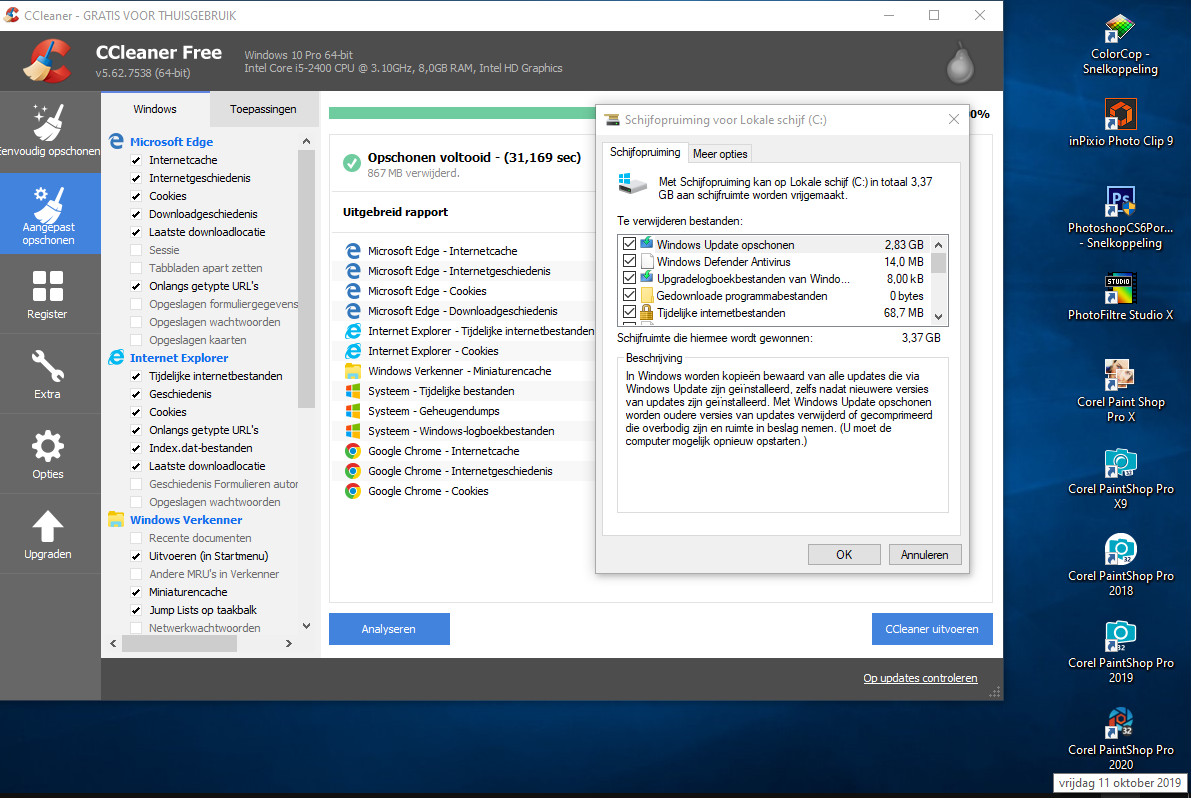Open the Extra wrench tools section
The image size is (1191, 798).
pyautogui.click(x=49, y=374)
